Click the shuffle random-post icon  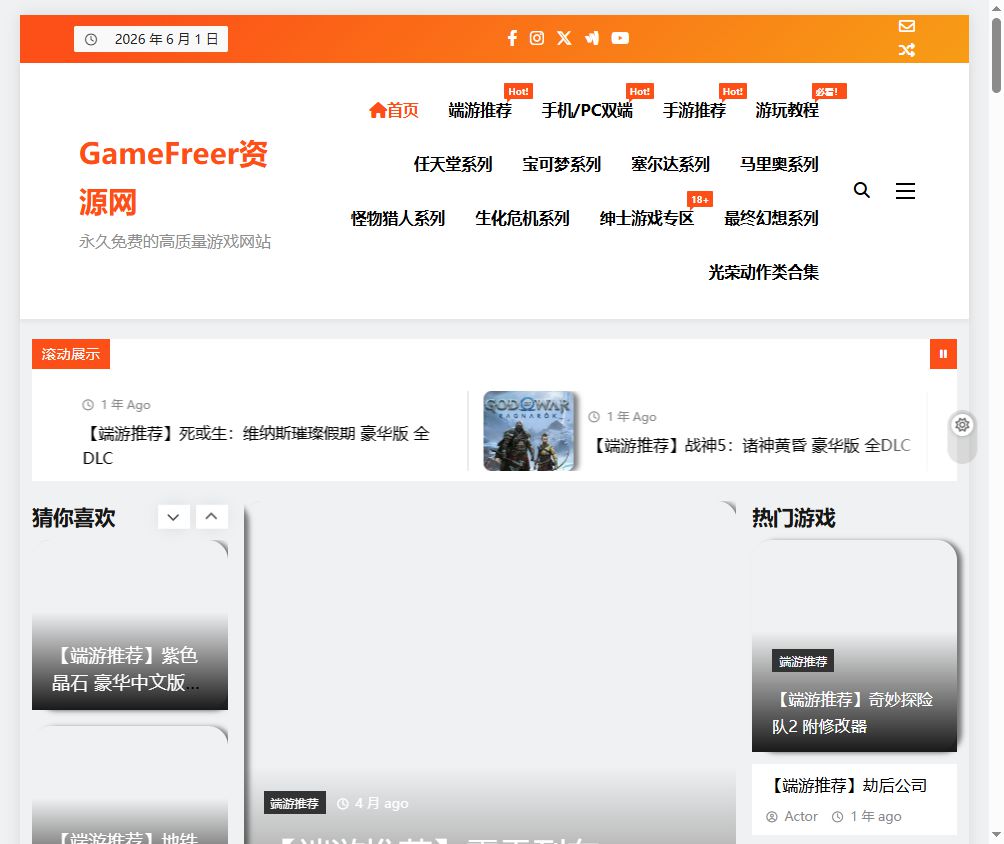907,50
